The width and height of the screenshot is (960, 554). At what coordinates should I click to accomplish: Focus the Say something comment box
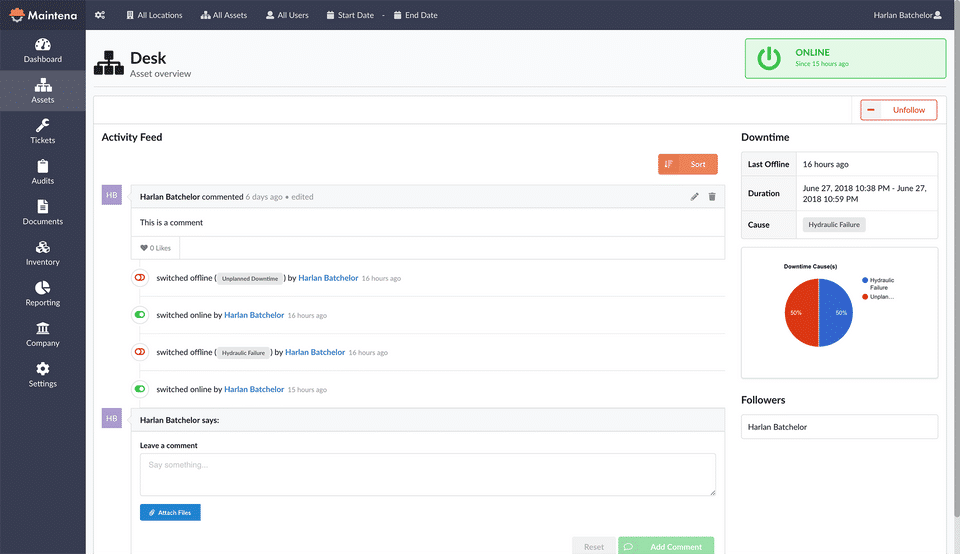click(x=428, y=474)
